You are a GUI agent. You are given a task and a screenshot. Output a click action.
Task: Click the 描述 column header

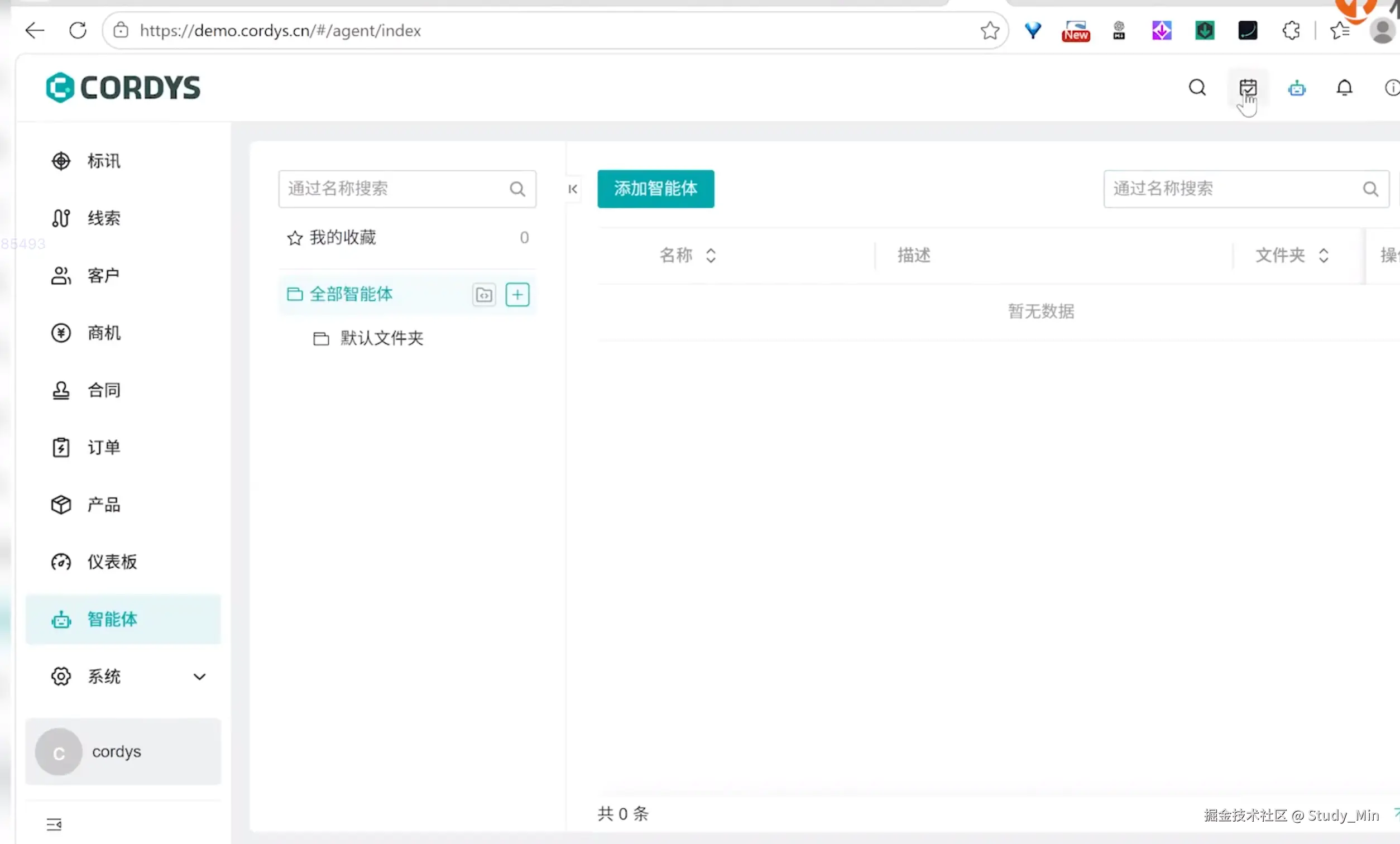(x=914, y=255)
